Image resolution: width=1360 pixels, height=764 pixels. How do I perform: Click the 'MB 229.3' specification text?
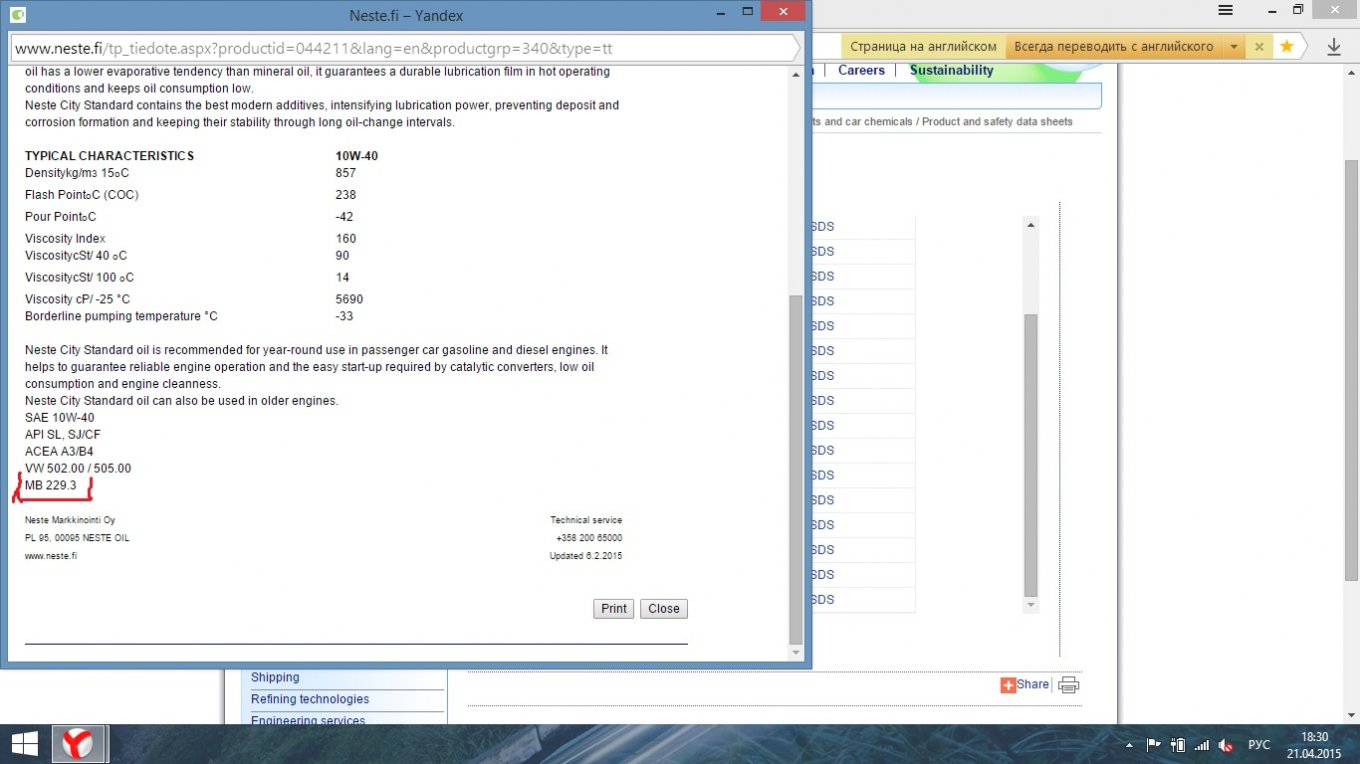click(51, 486)
